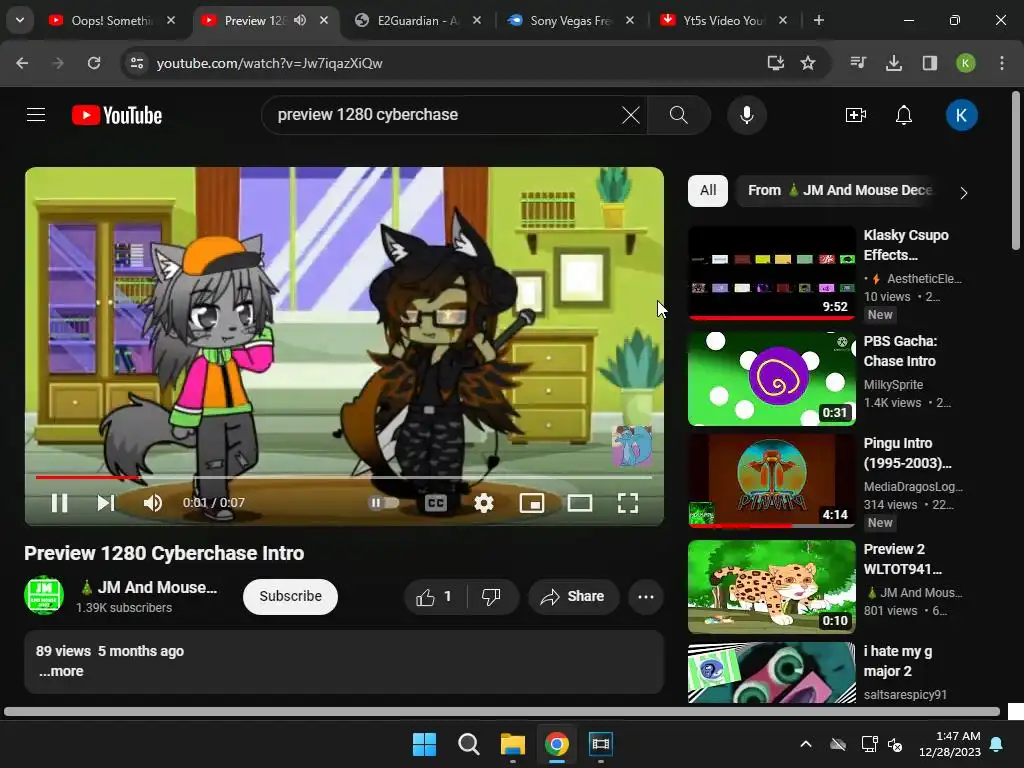Open JM And Mouse channel avatar

pyautogui.click(x=44, y=595)
